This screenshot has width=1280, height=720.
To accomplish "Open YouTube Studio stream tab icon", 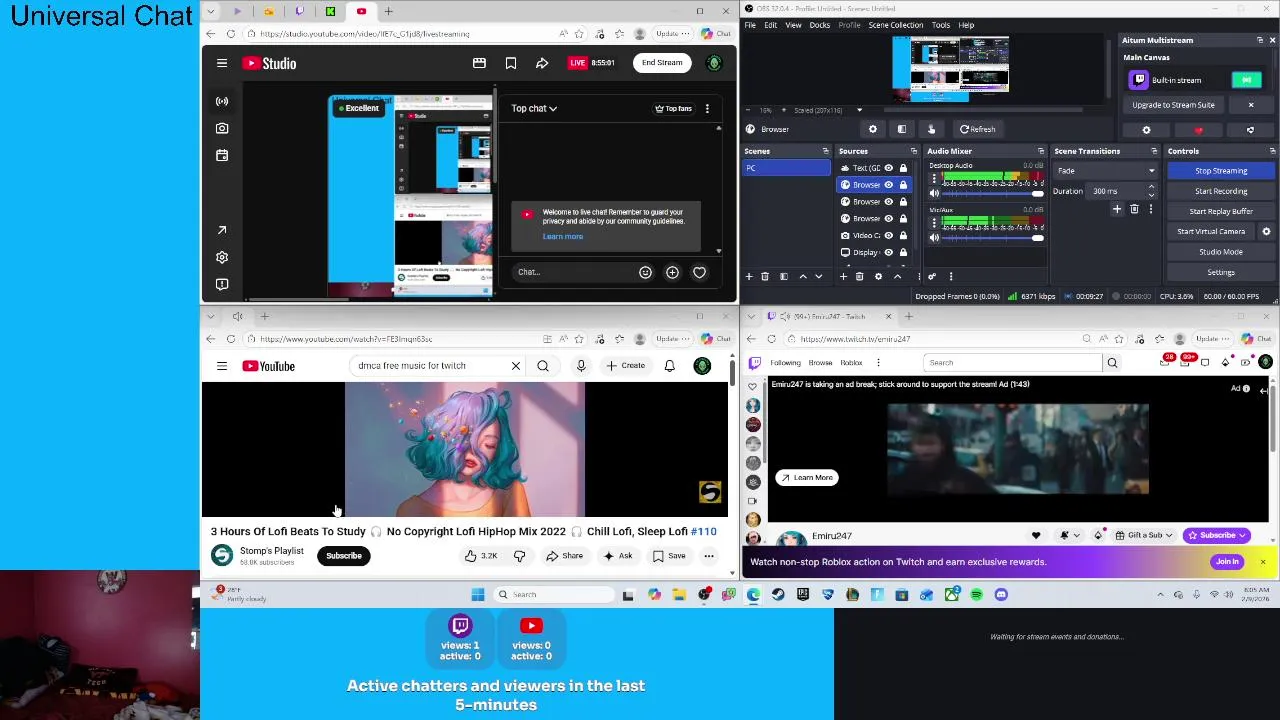I will pyautogui.click(x=222, y=101).
